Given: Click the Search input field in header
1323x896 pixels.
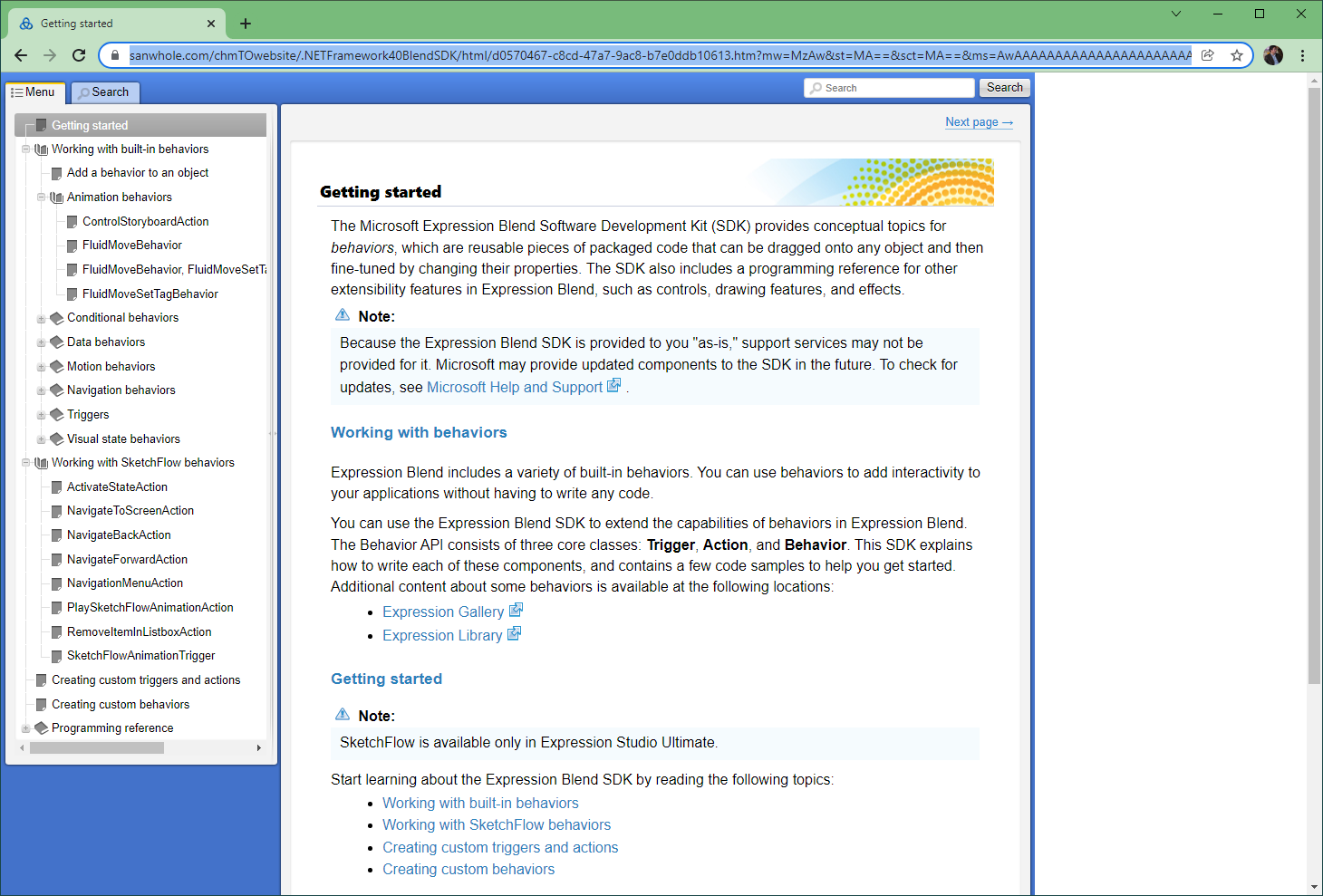Looking at the screenshot, I should click(889, 88).
